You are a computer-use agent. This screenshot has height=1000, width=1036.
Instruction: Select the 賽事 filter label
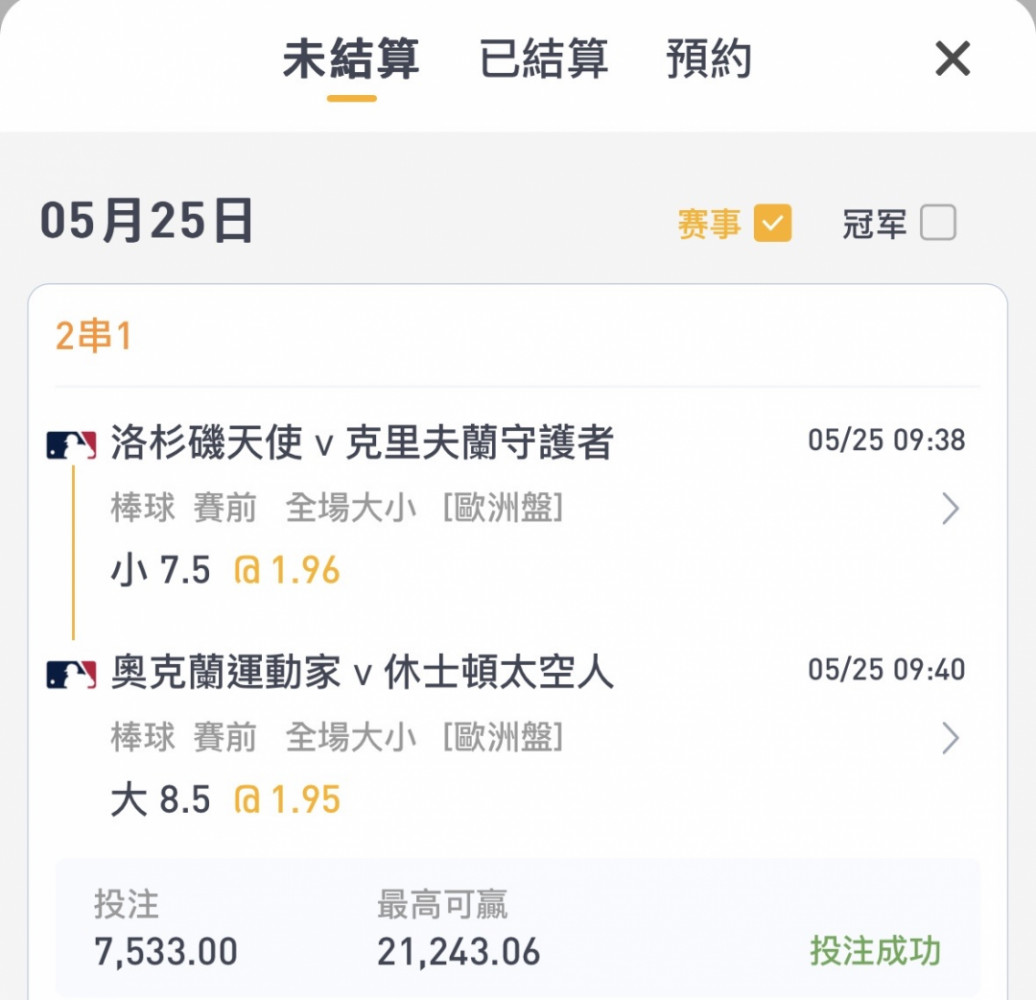coord(709,223)
